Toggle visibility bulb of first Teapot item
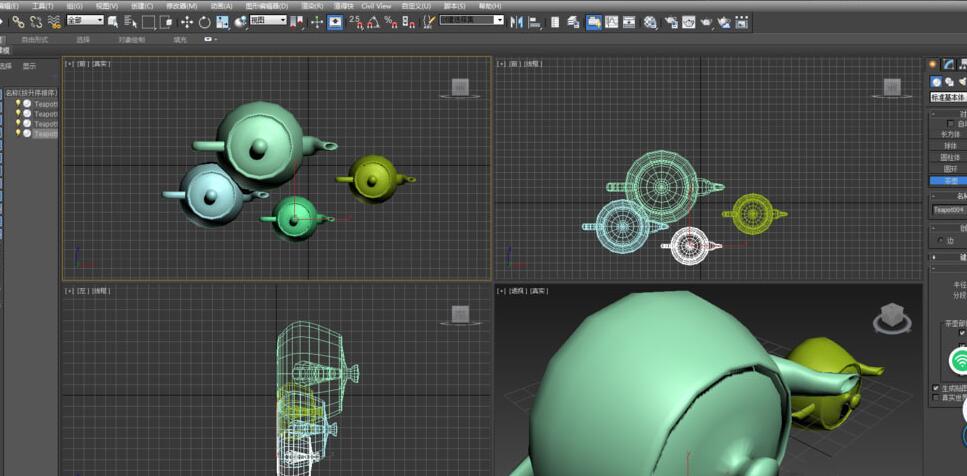 coord(18,103)
